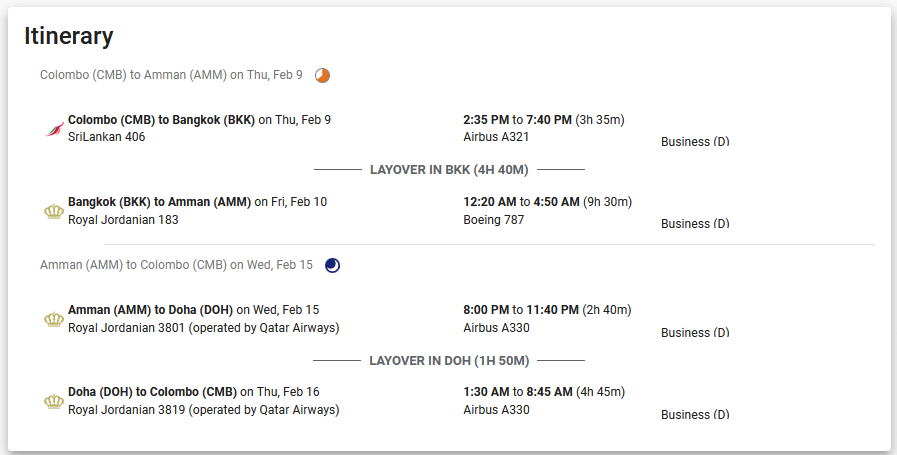Click the Airbus A321 aircraft text
897x455 pixels.
click(496, 137)
